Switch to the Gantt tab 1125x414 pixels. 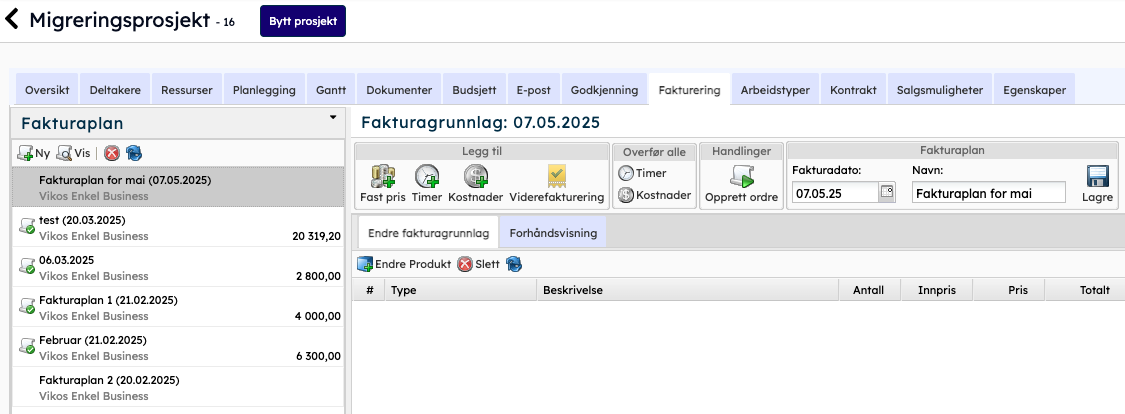331,90
